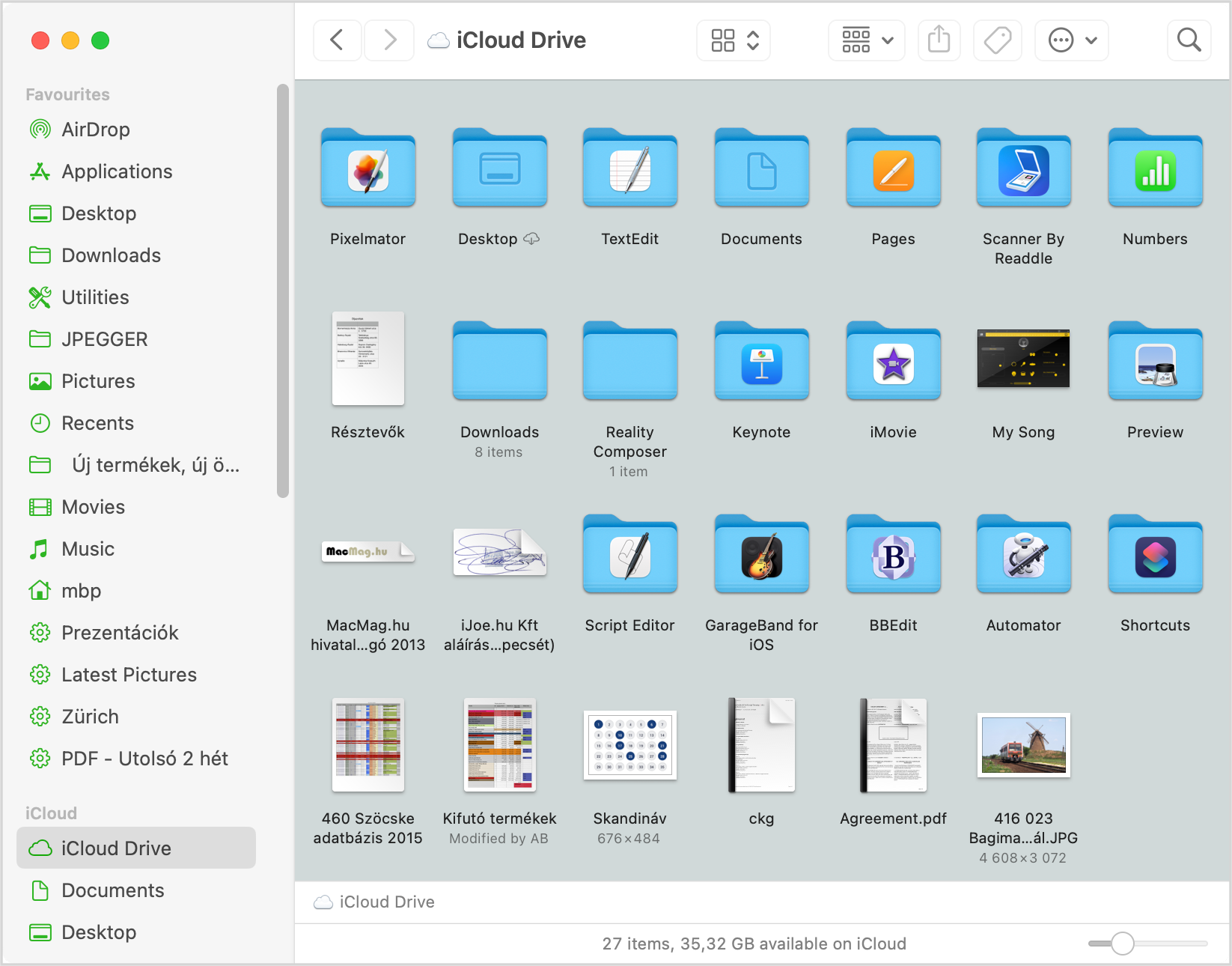This screenshot has width=1232, height=966.
Task: Open the Scanner By Readdle folder
Action: pyautogui.click(x=1023, y=168)
